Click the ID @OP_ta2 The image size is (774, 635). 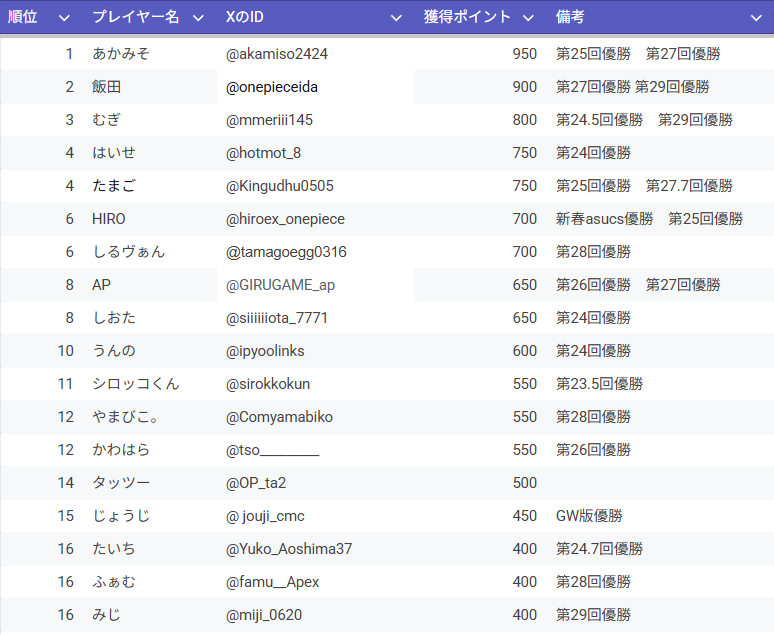coord(256,483)
